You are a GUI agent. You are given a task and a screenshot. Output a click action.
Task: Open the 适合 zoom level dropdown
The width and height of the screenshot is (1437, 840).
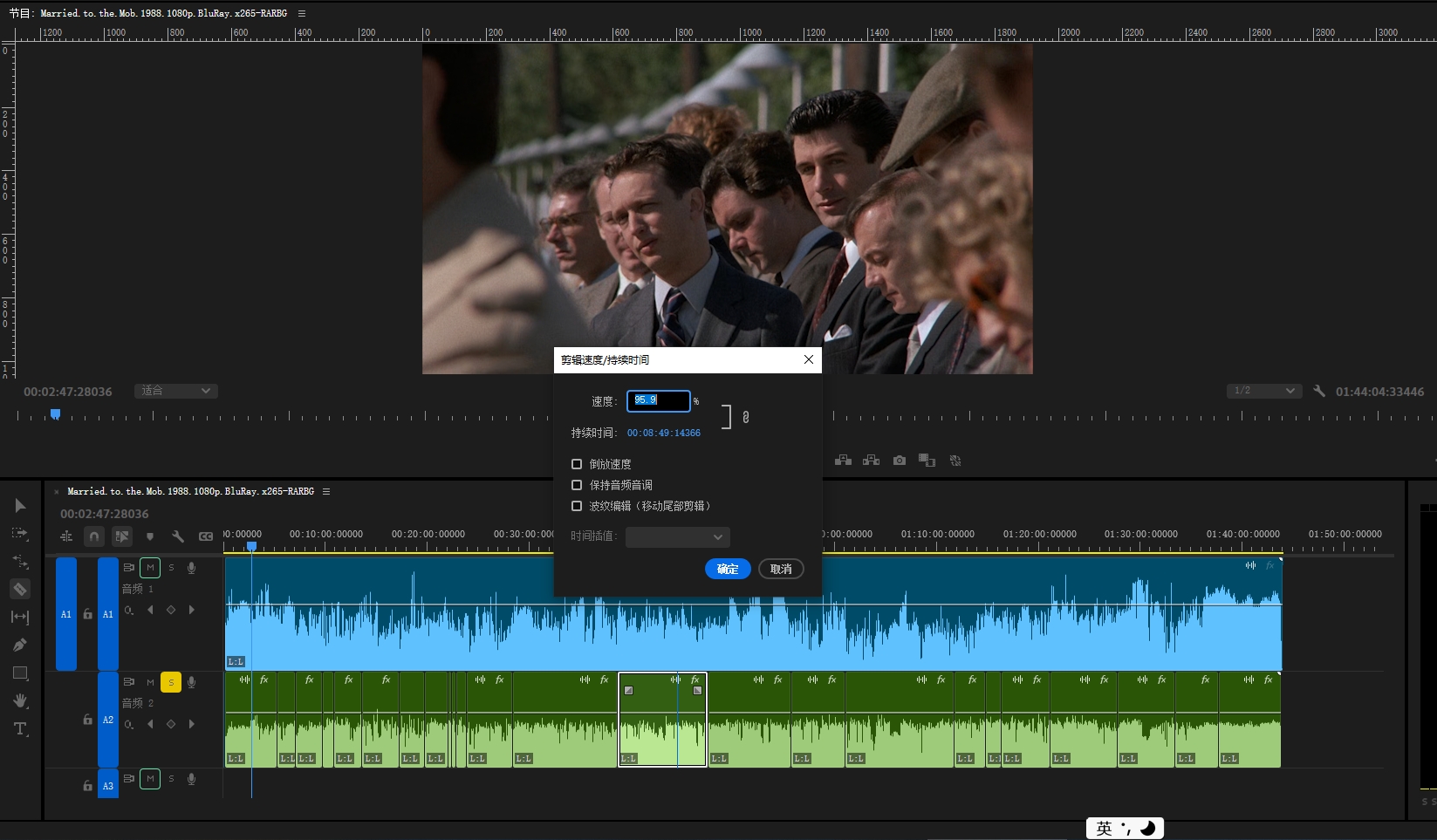click(x=176, y=391)
